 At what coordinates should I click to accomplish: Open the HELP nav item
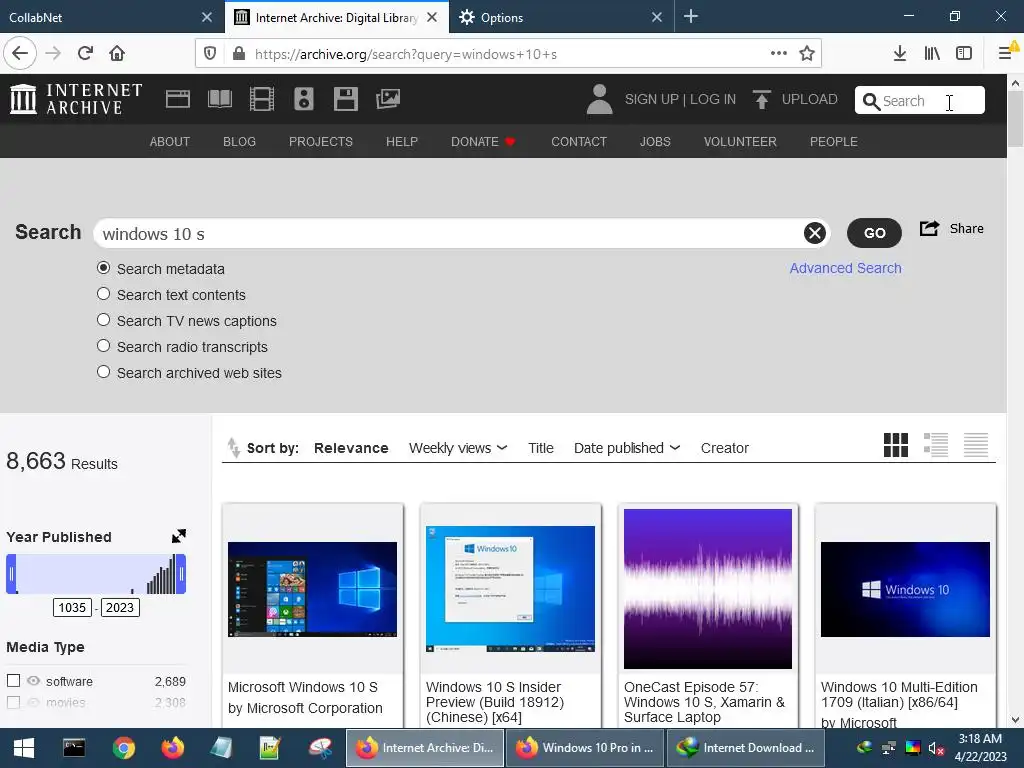coord(402,142)
